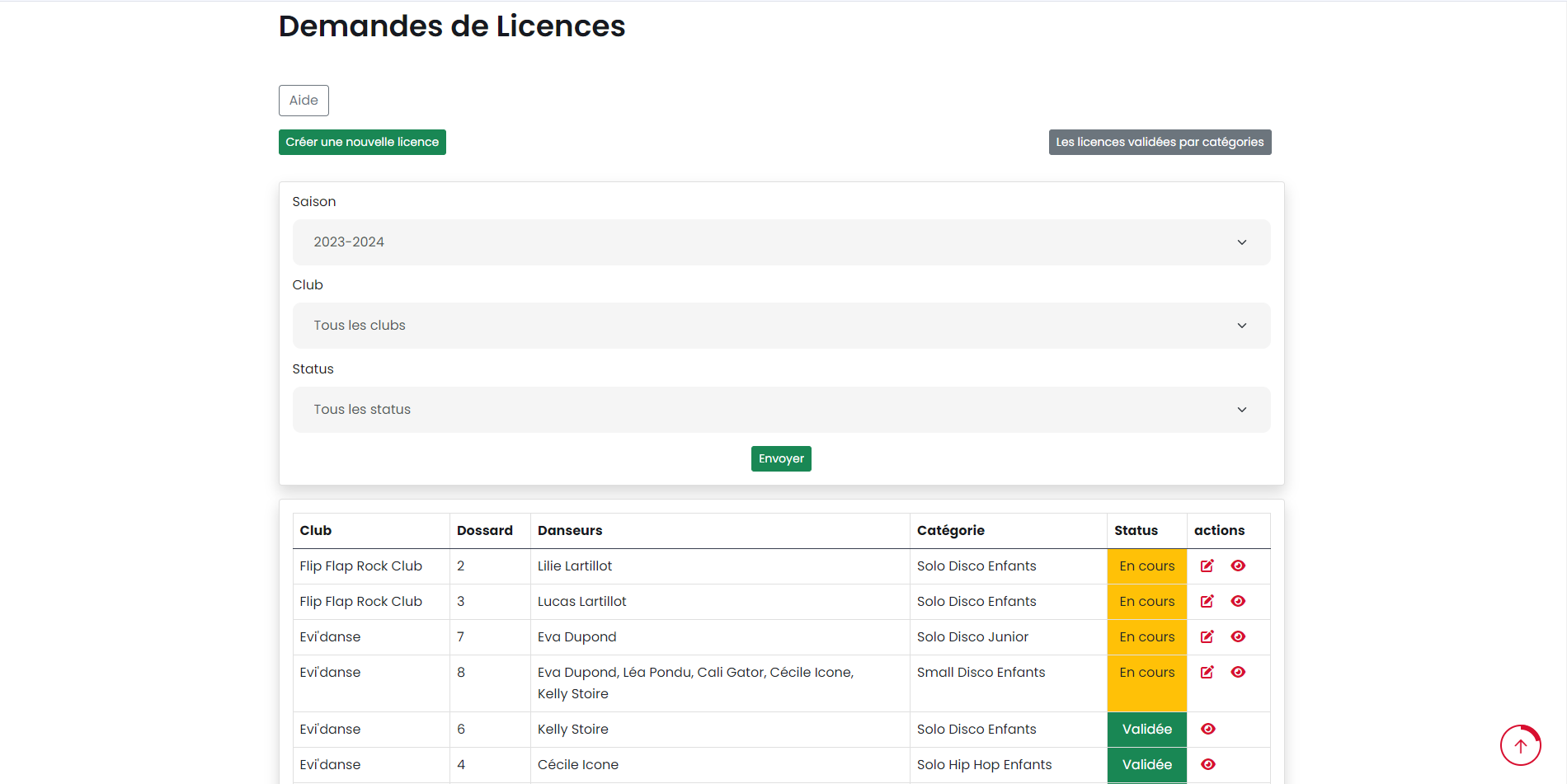Show details for Eva Dupond's Solo Disco Junior entry
This screenshot has height=784, width=1567.
click(1238, 636)
